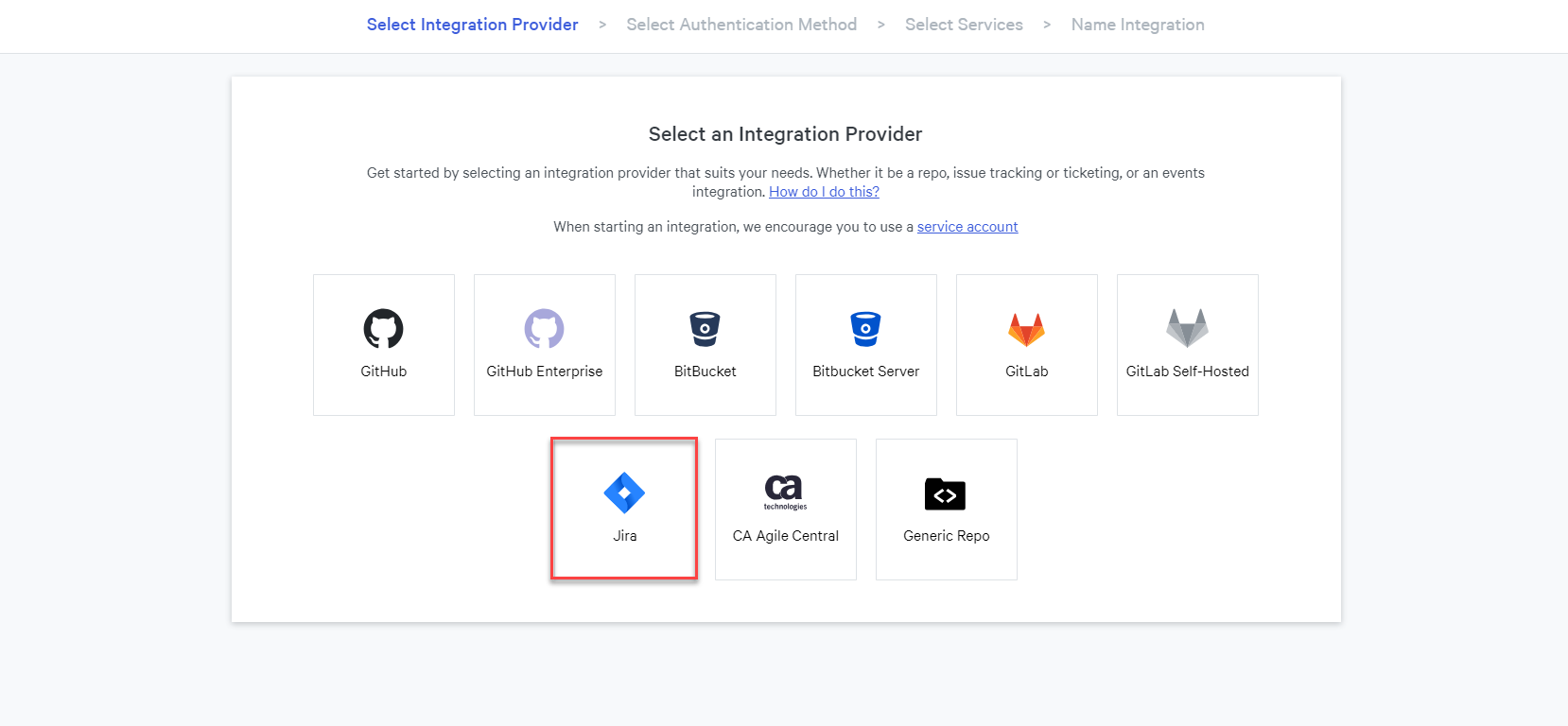Select the blue Jira diamond icon

(x=624, y=493)
